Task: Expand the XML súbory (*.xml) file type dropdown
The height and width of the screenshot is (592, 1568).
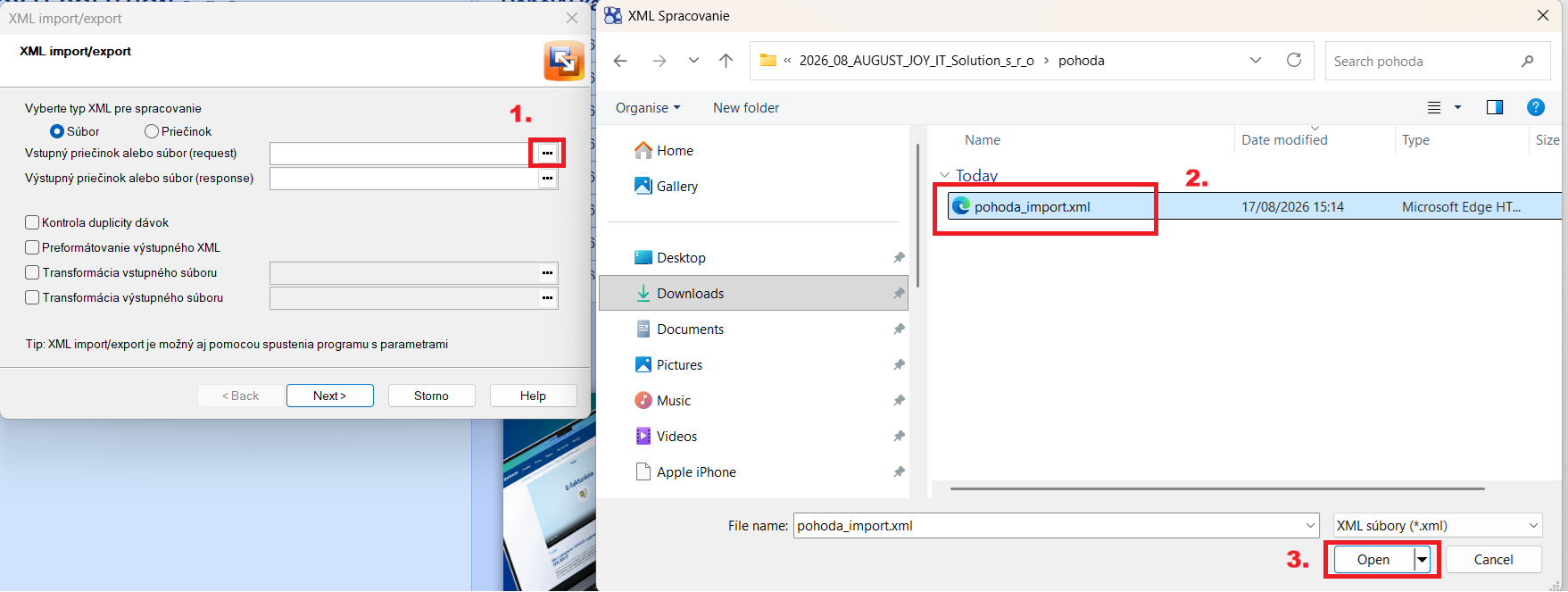Action: (1437, 525)
